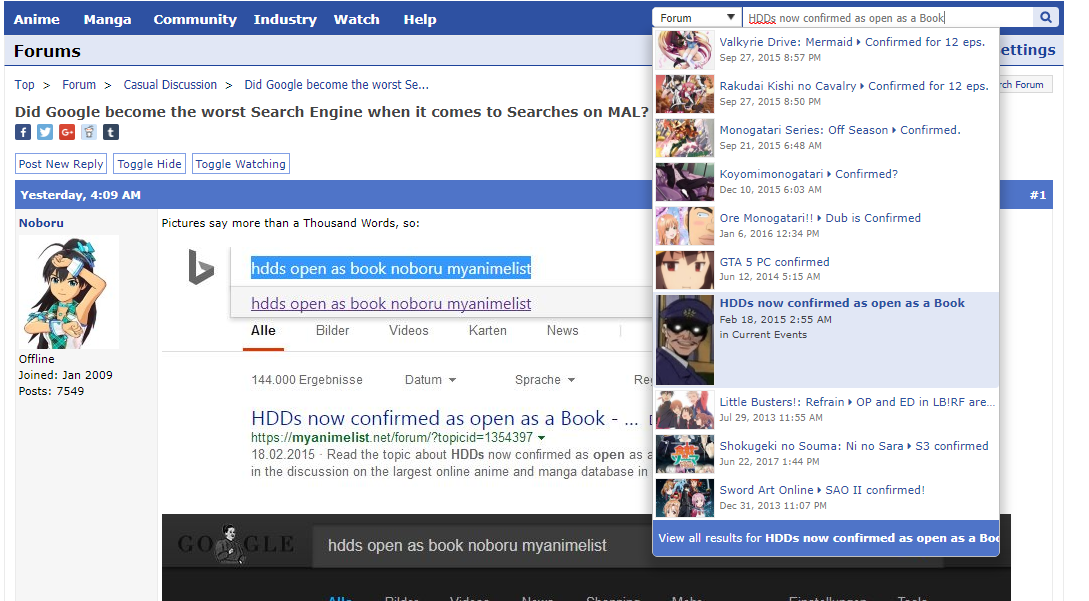Image resolution: width=1089 pixels, height=601 pixels.
Task: Click GTA 5 PC result thumbnail
Action: point(685,270)
